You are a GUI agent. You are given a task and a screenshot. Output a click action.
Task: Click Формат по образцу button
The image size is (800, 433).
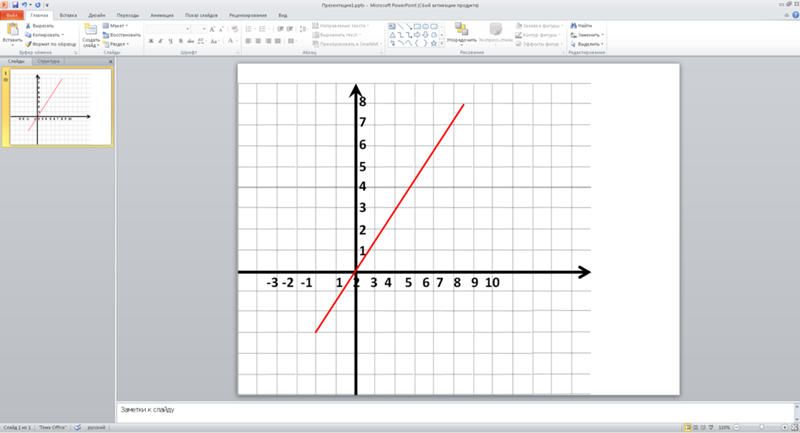[x=51, y=44]
